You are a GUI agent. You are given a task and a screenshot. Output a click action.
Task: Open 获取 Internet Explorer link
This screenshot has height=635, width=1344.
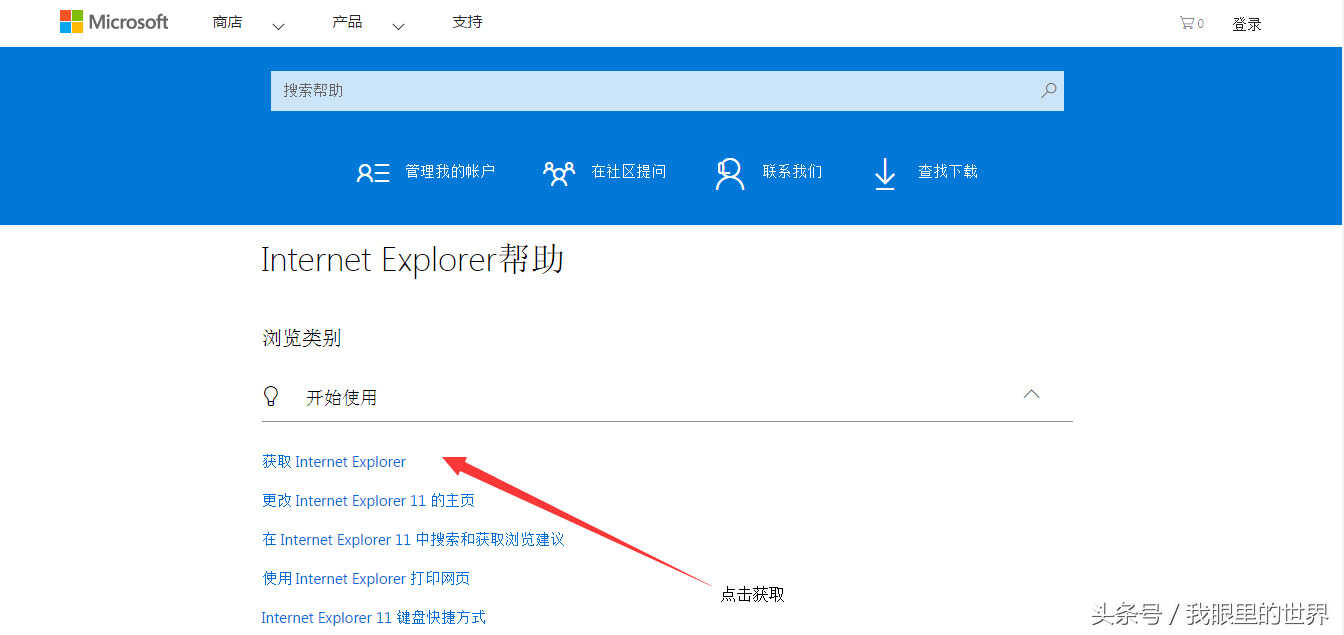coord(334,462)
